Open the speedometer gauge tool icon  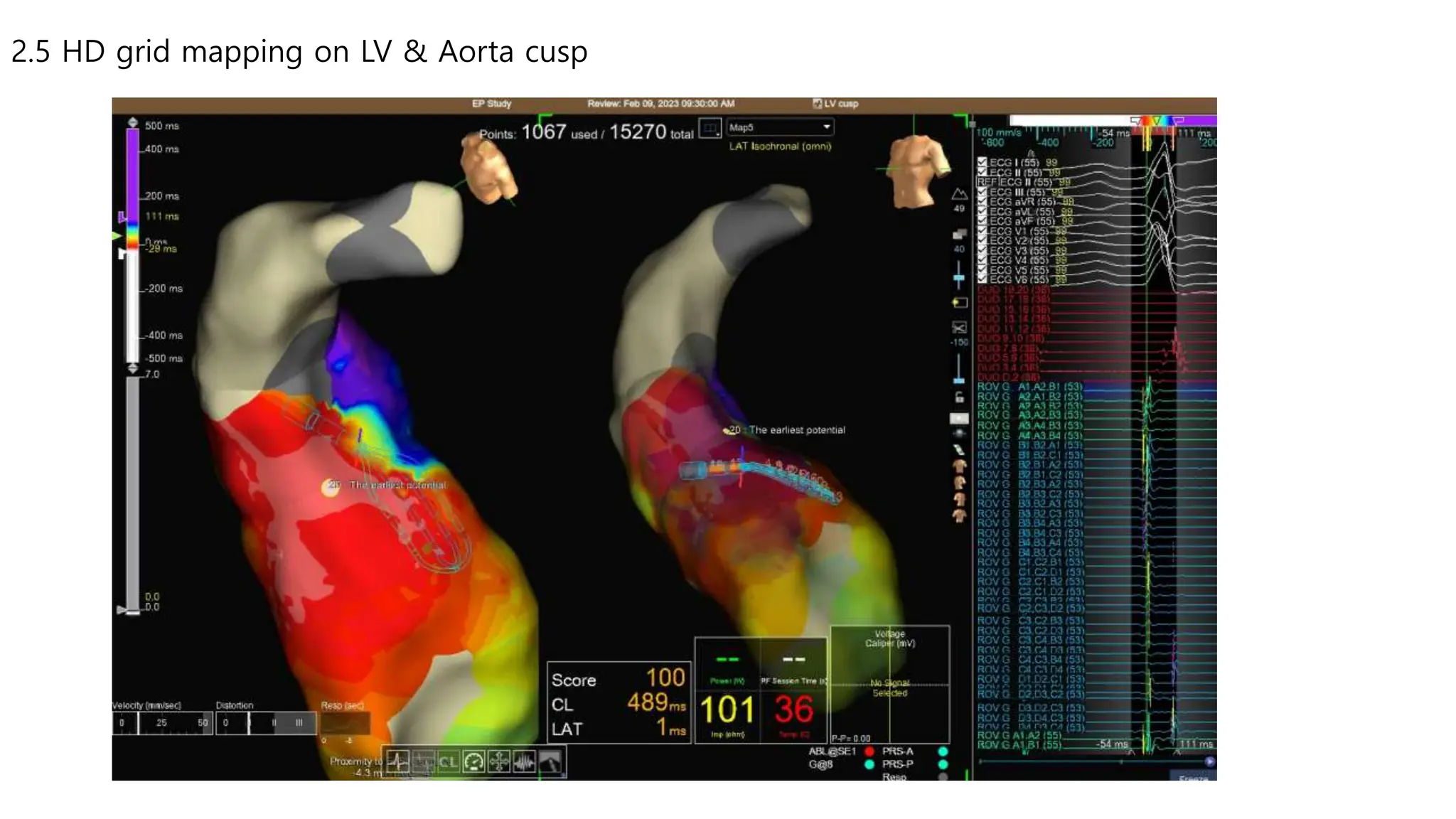tap(473, 762)
